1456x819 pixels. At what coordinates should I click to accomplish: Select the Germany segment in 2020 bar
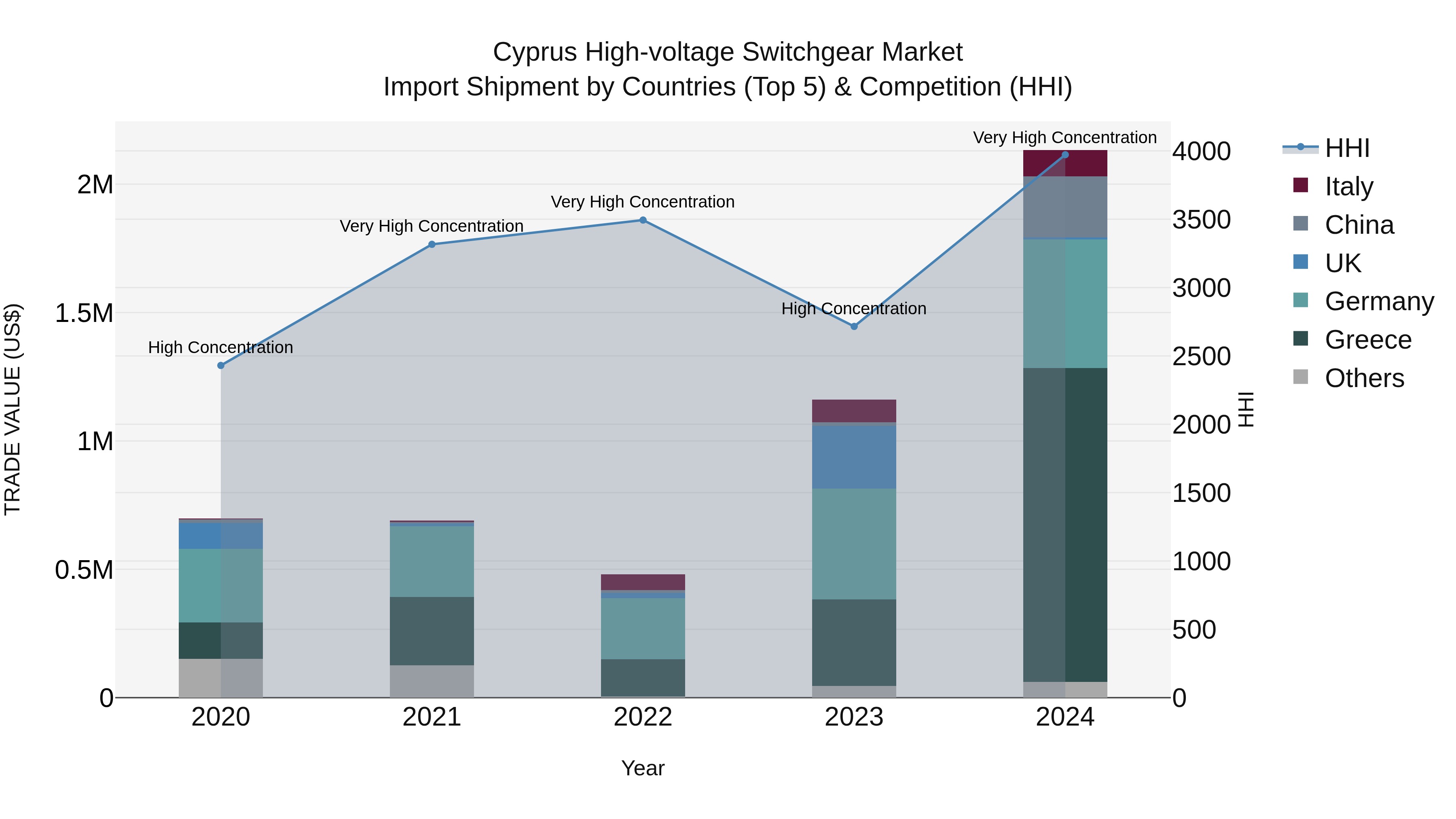221,586
